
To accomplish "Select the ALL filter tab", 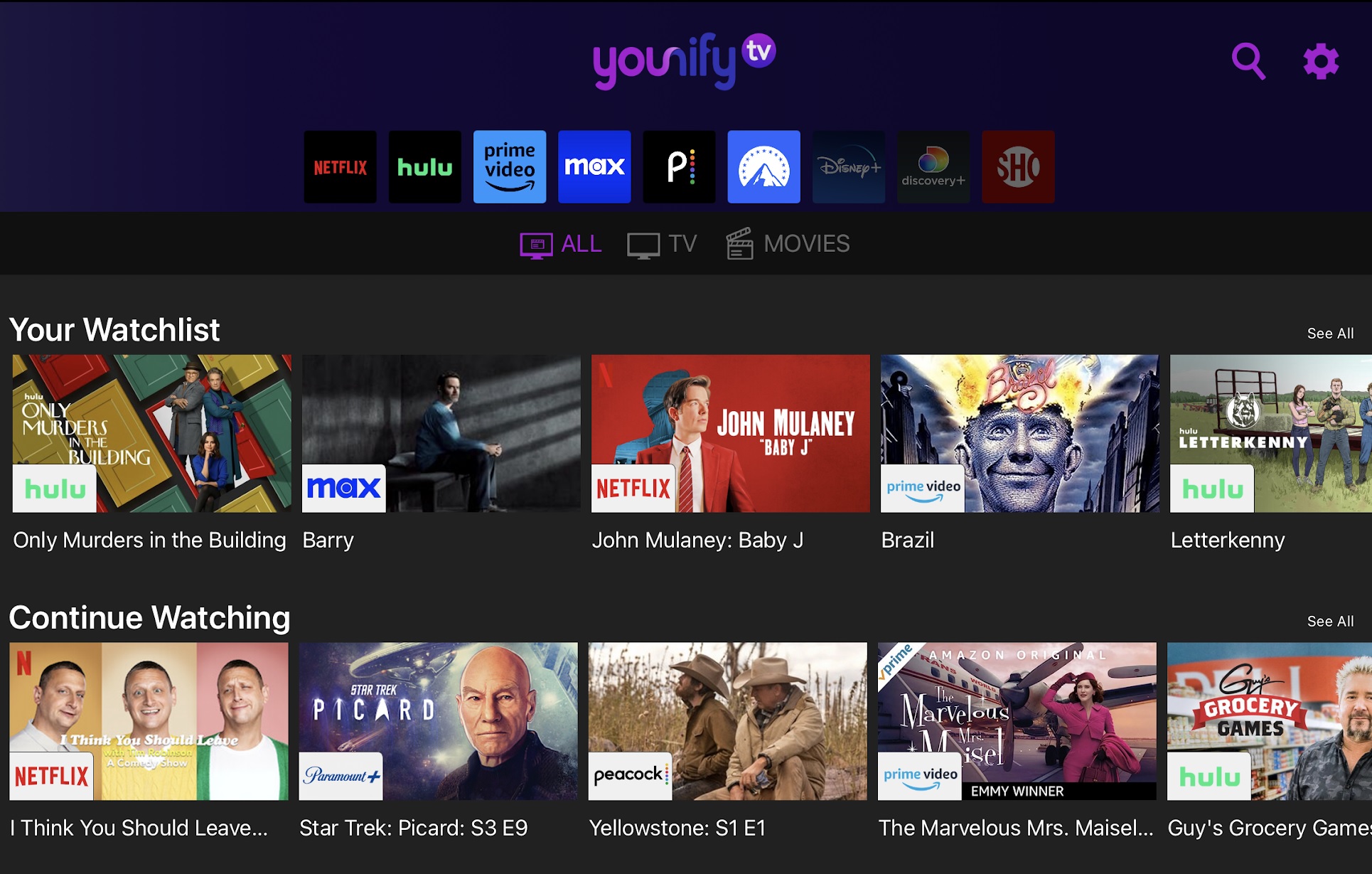I will [x=561, y=244].
